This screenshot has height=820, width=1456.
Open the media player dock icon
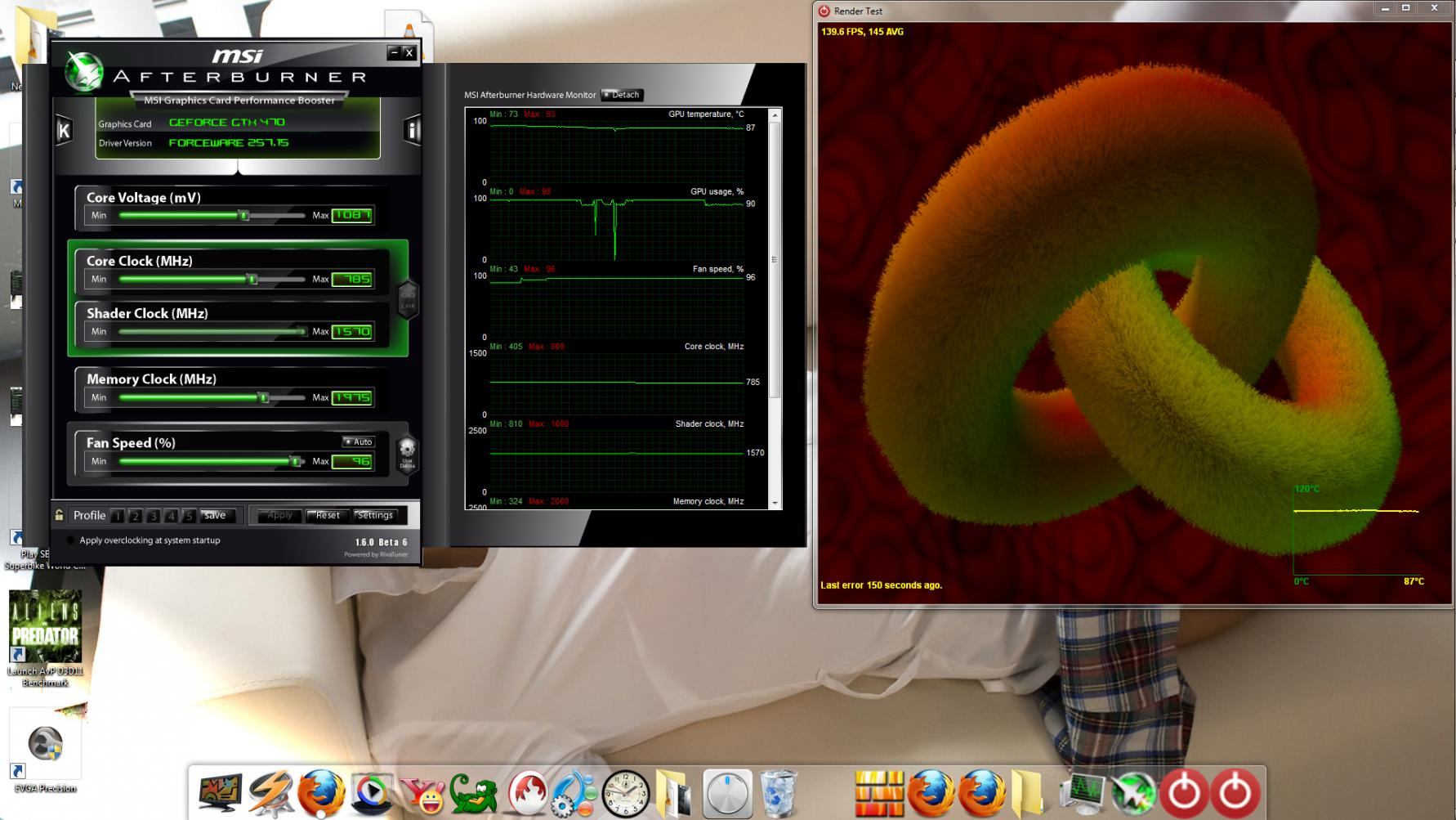372,793
